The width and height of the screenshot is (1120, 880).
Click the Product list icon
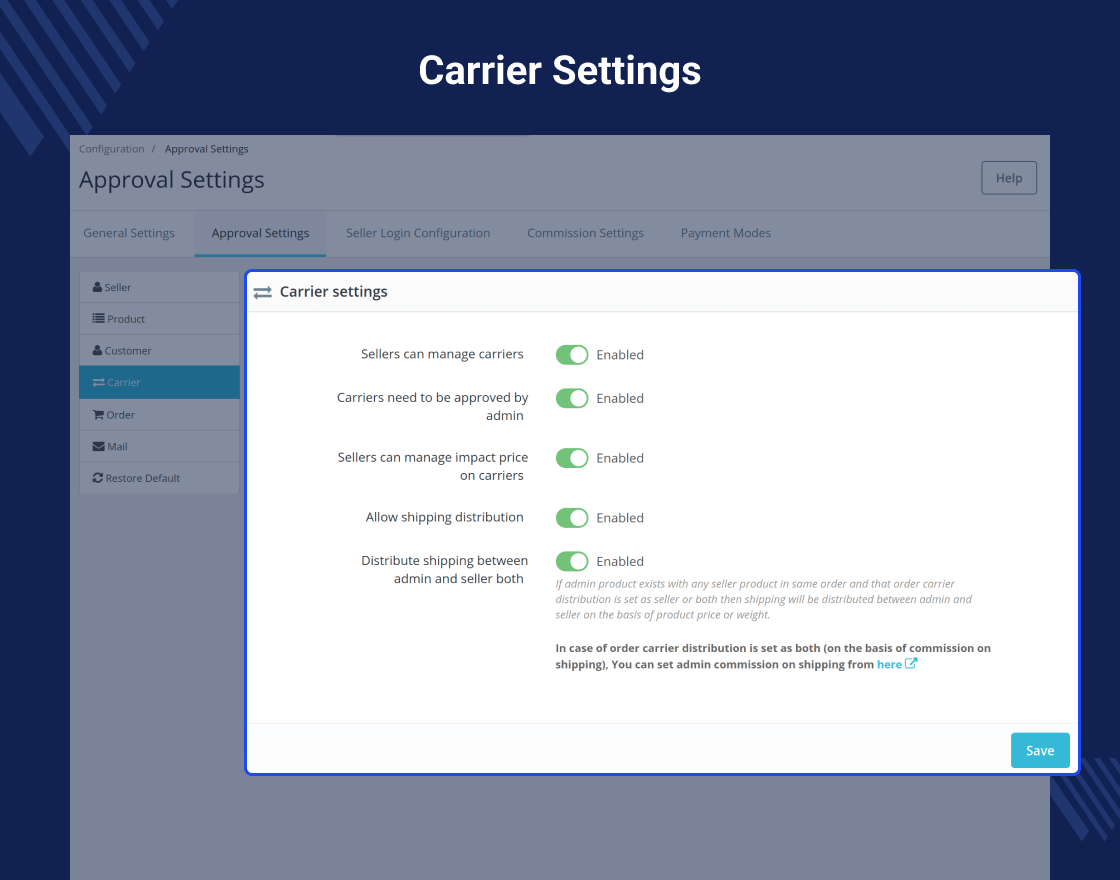(x=99, y=319)
